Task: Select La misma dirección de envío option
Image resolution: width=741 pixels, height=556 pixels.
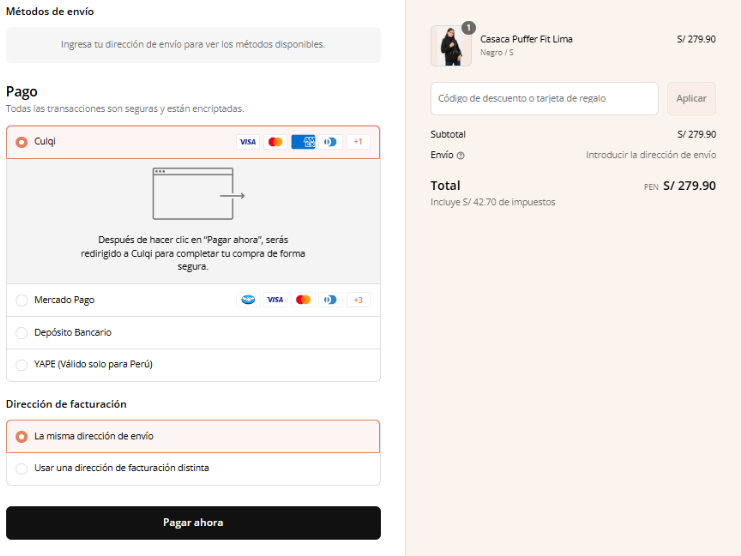Action: pos(193,436)
